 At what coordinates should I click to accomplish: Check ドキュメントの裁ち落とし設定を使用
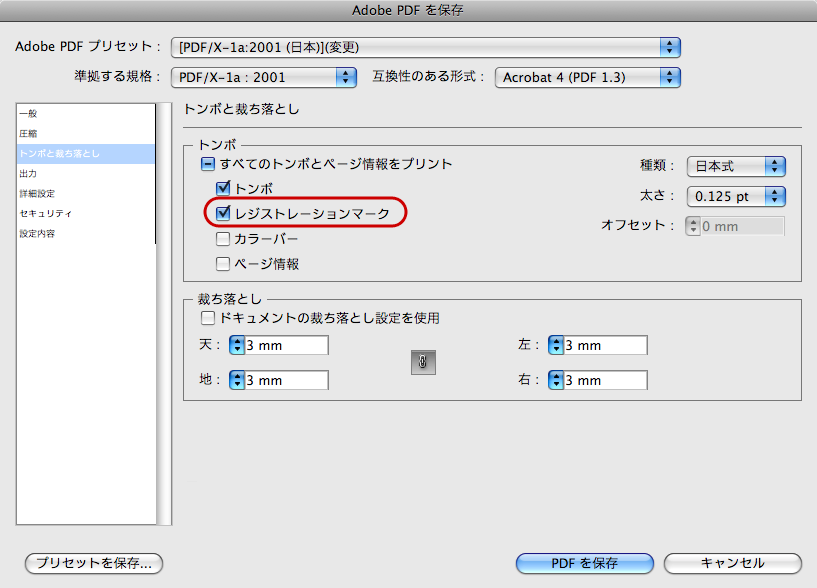pos(207,317)
